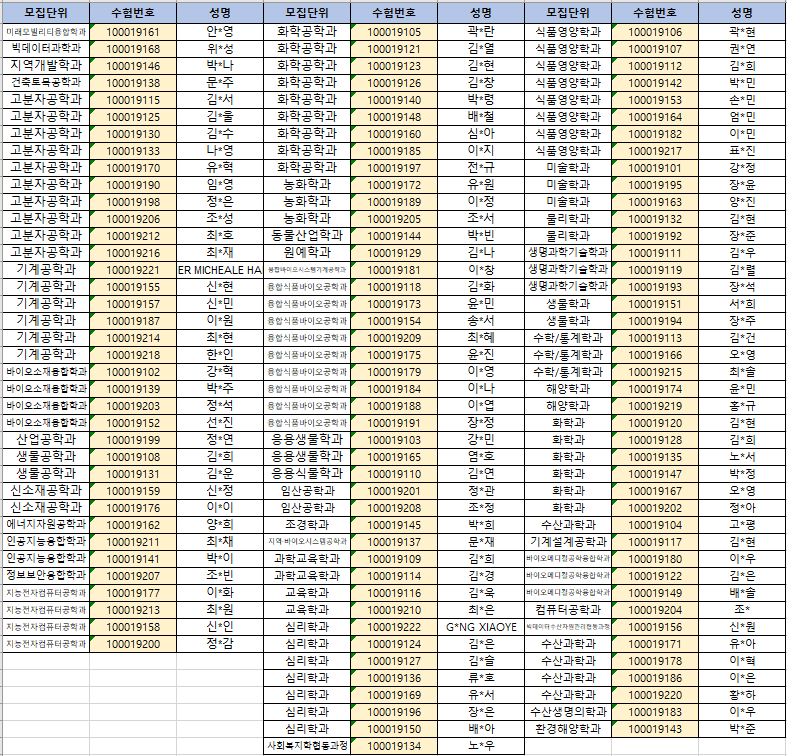Select exam number 100019222 cell
The image size is (787, 756).
click(394, 627)
